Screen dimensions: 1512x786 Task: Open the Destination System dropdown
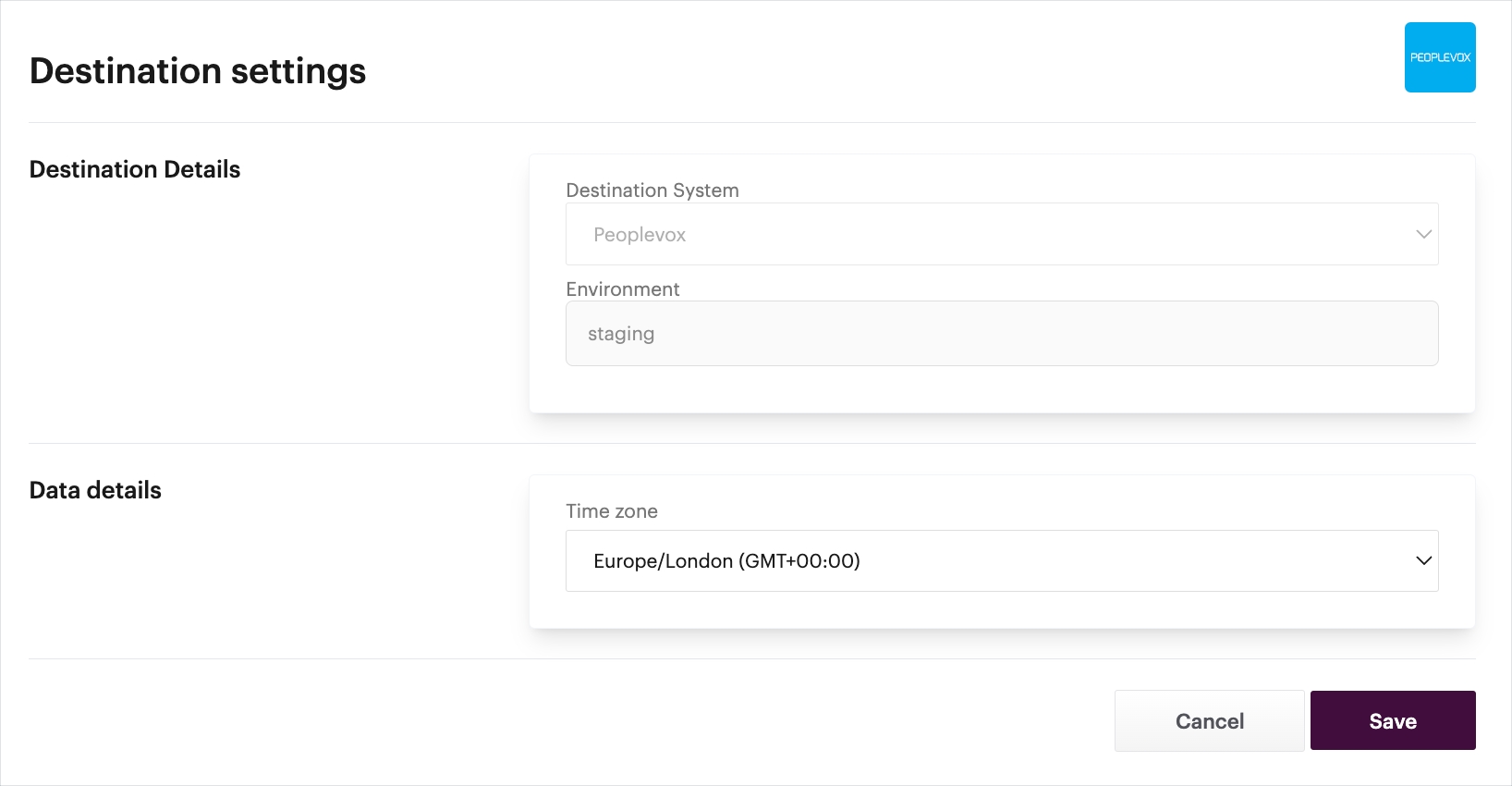click(1001, 234)
